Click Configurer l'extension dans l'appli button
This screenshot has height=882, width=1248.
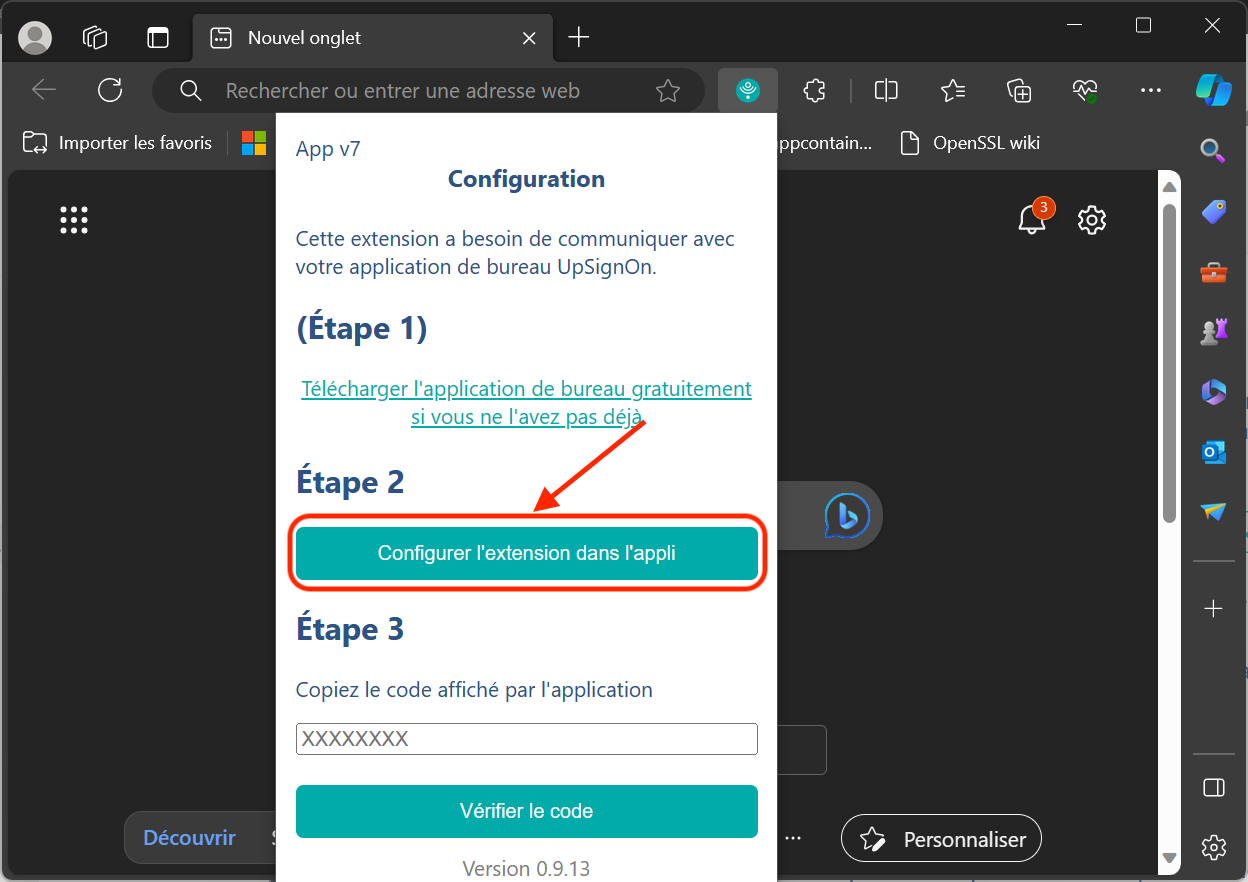pyautogui.click(x=526, y=553)
